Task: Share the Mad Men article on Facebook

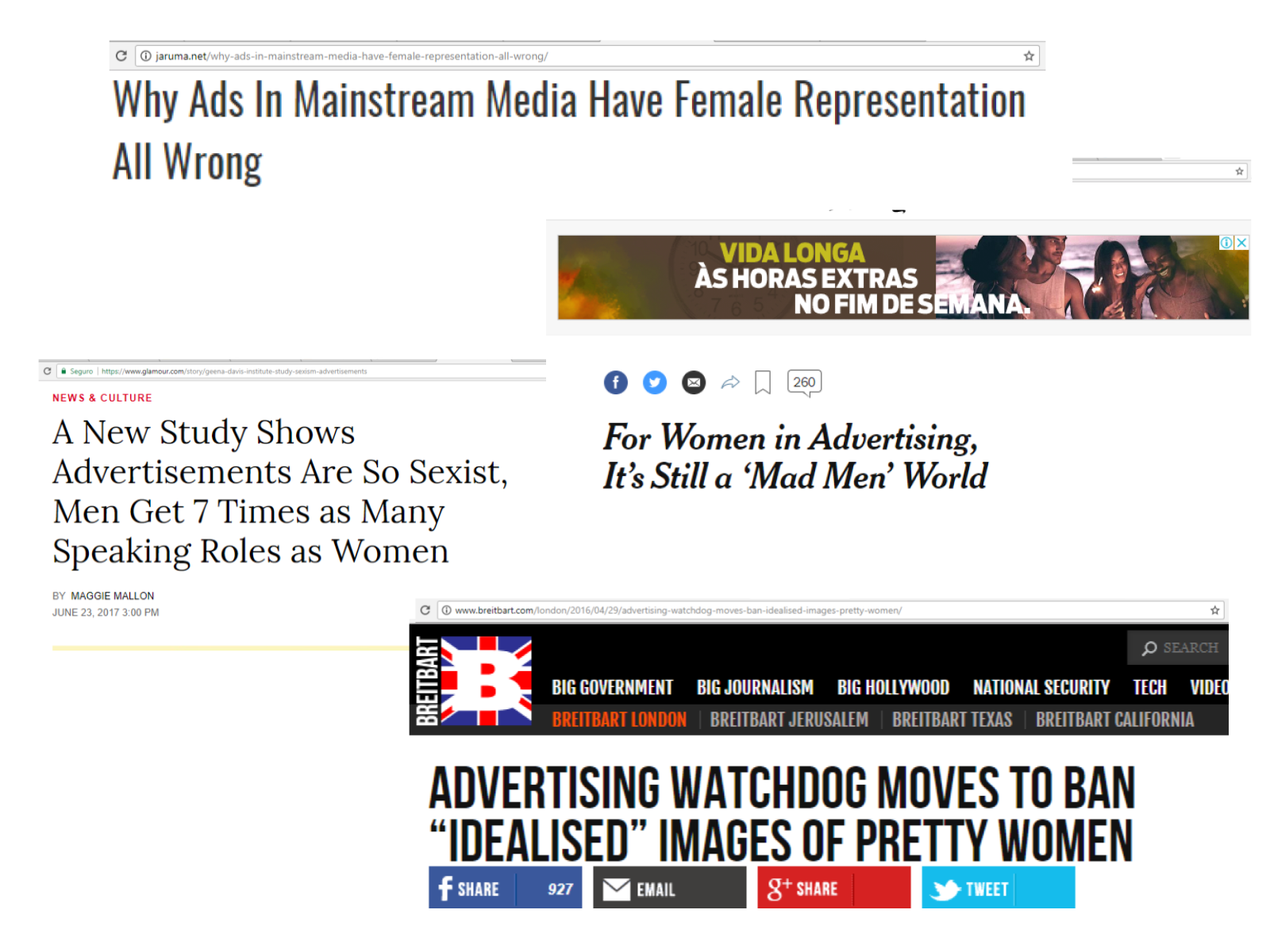Action: coord(615,382)
